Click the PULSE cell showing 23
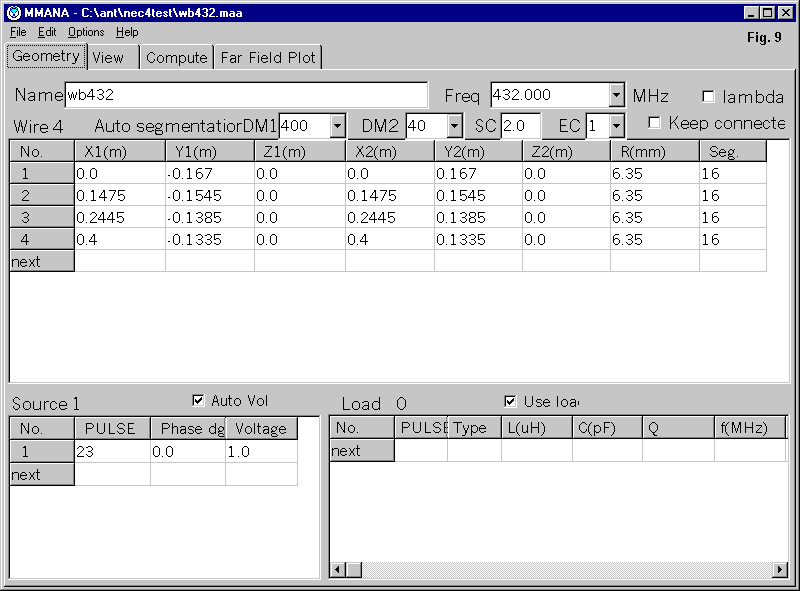 click(x=112, y=452)
